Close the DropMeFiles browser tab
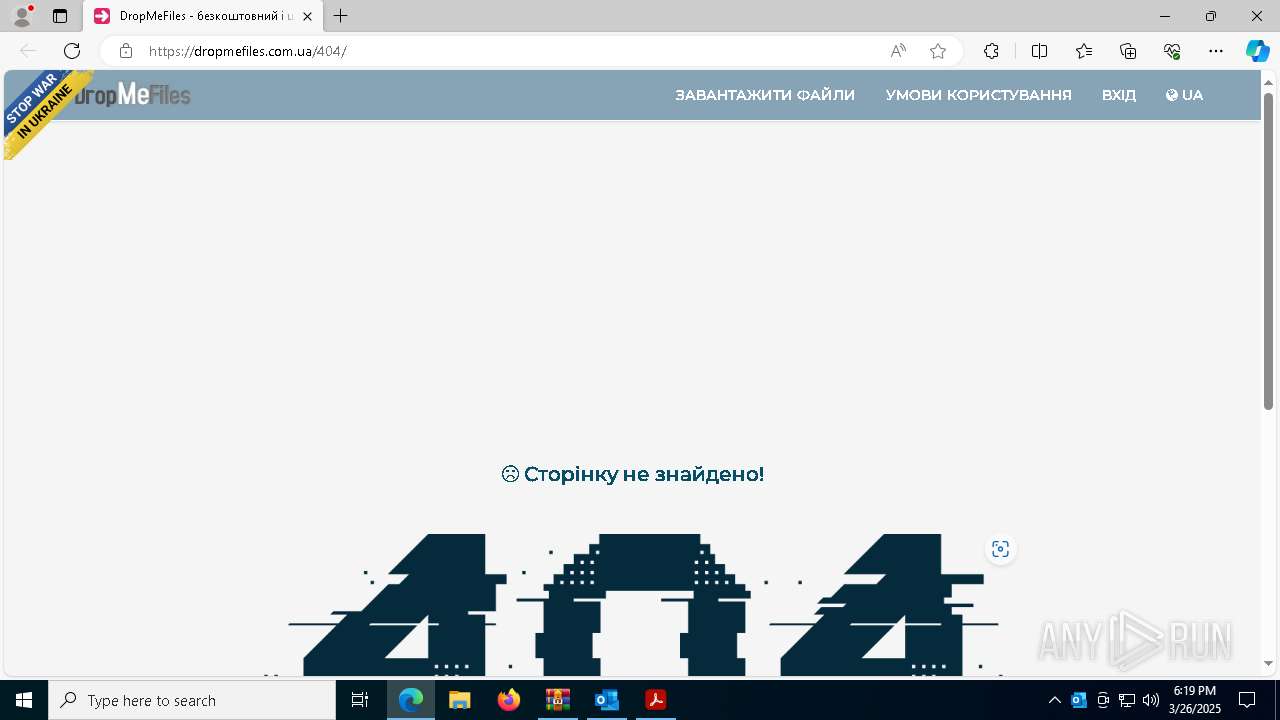Image resolution: width=1280 pixels, height=720 pixels. 307,16
